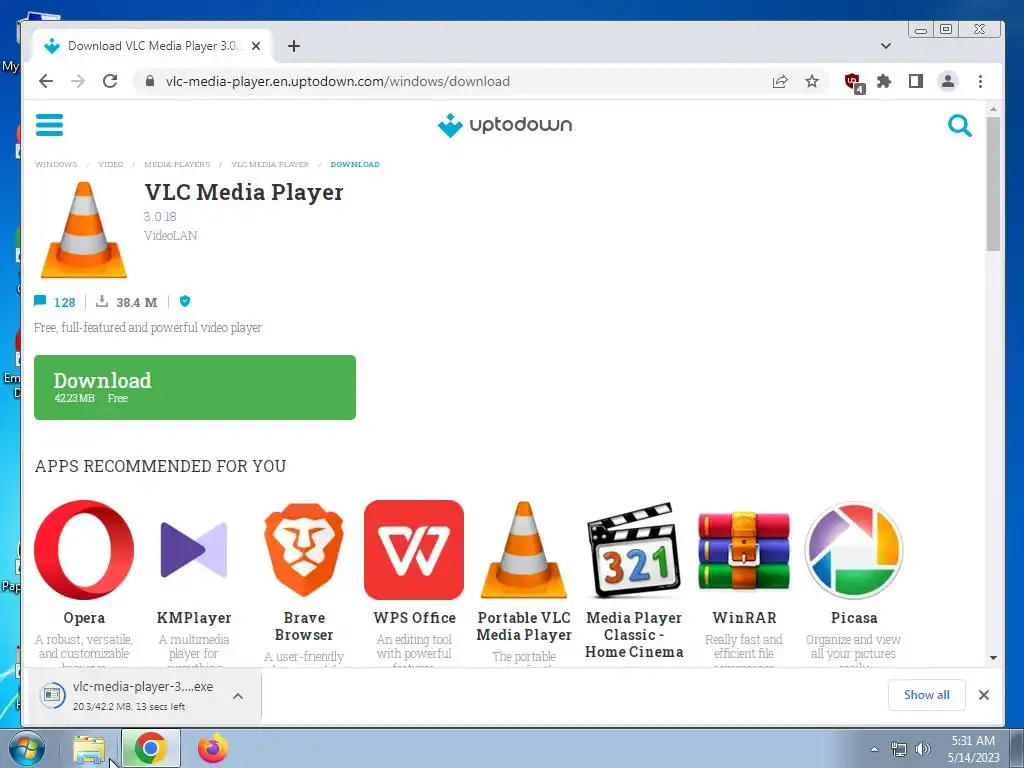Open the Chrome three-dot menu
1024x768 pixels.
(980, 82)
